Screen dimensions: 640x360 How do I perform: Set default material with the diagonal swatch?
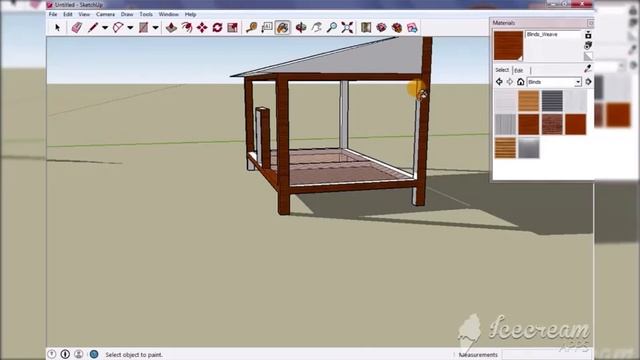tap(588, 56)
